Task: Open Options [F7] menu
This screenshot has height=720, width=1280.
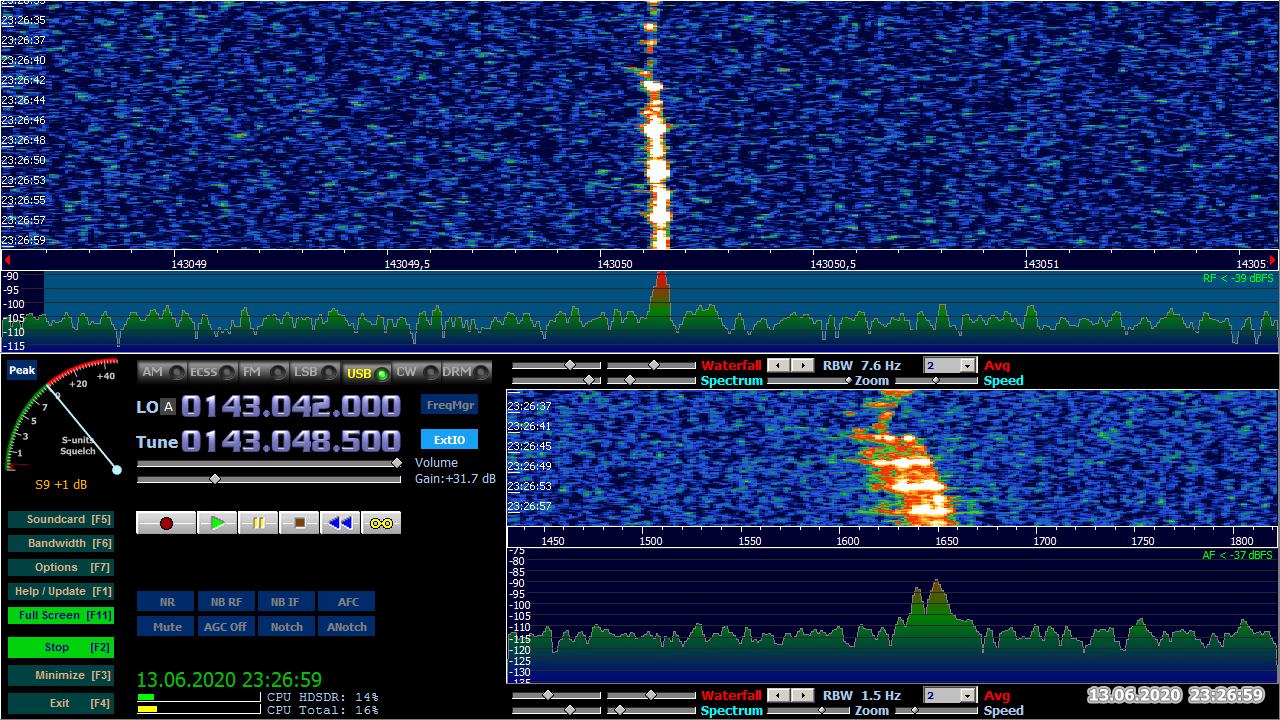Action: click(60, 568)
